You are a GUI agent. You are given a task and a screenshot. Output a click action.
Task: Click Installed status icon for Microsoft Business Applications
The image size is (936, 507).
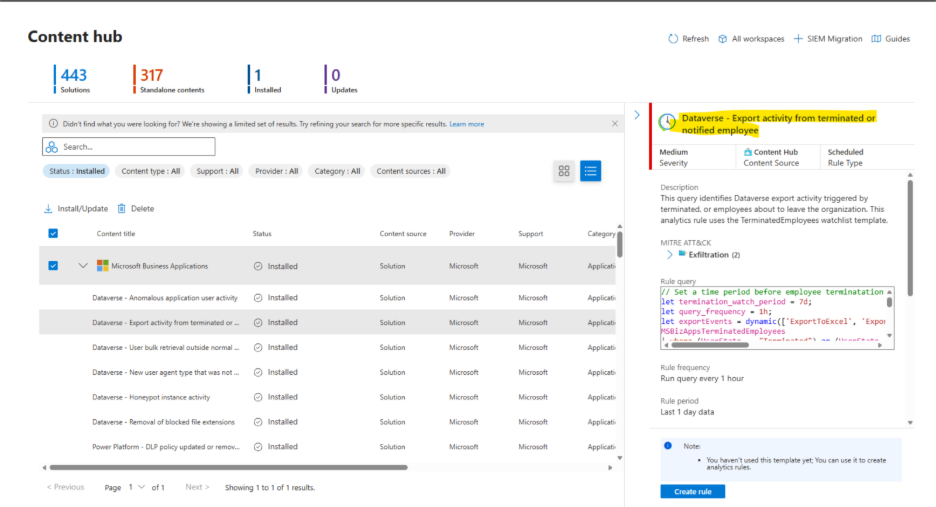[258, 266]
